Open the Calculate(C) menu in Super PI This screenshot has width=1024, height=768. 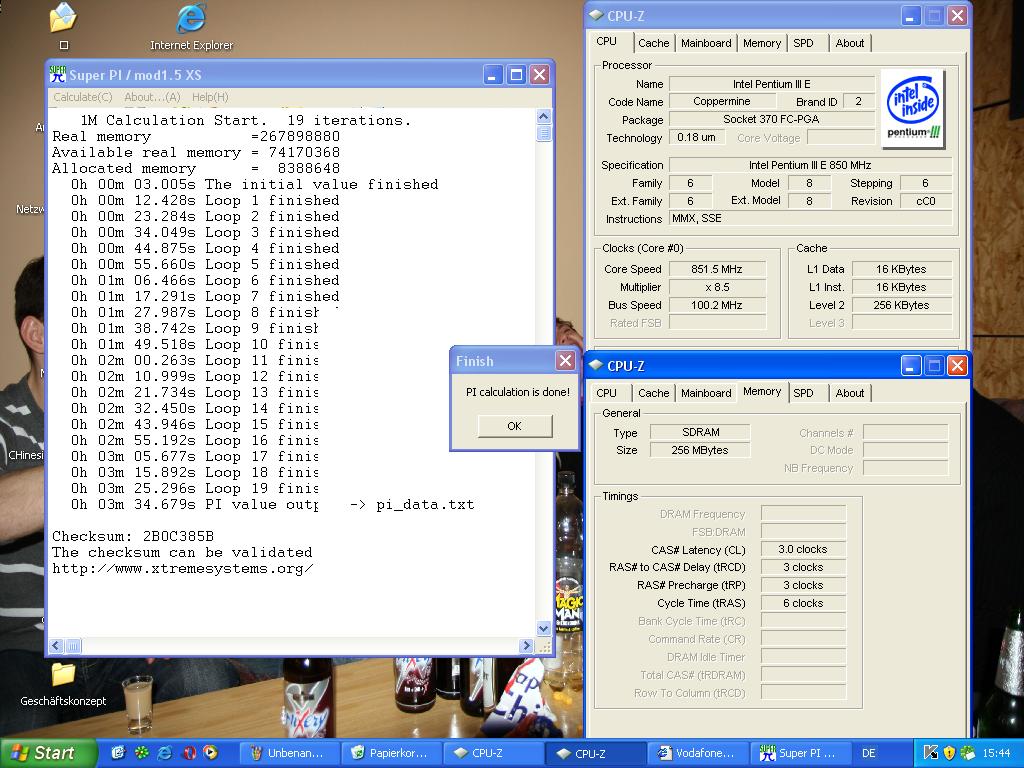(82, 97)
